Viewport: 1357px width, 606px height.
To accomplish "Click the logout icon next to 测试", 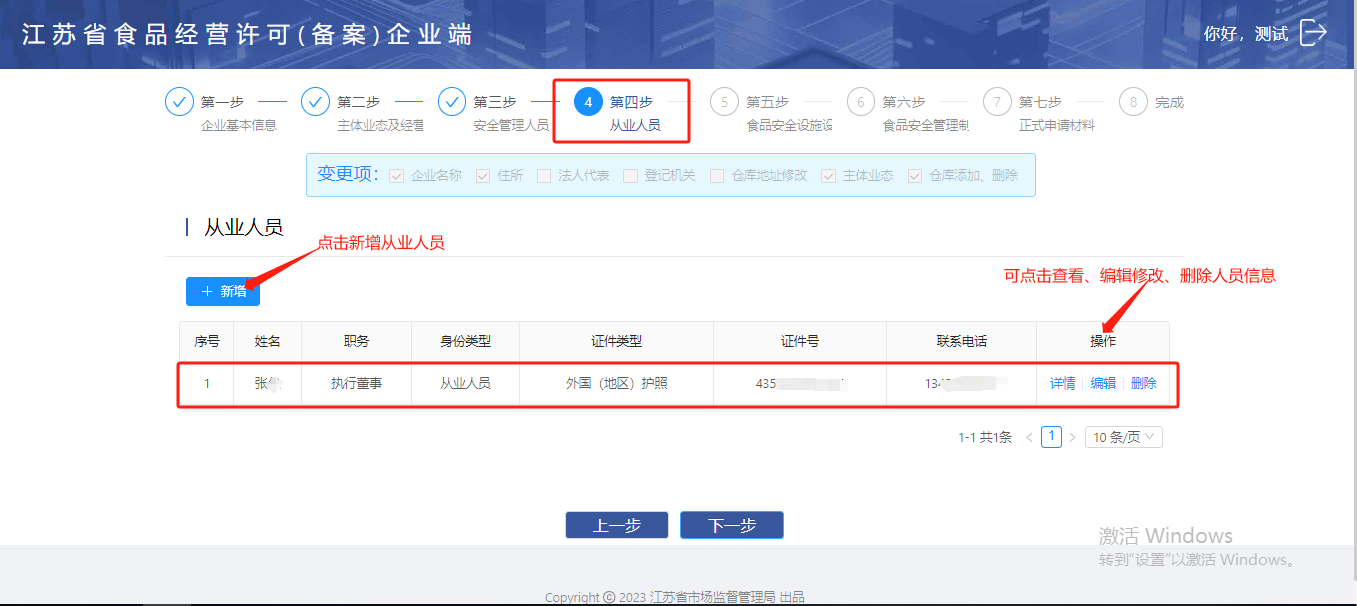I will 1312,33.
